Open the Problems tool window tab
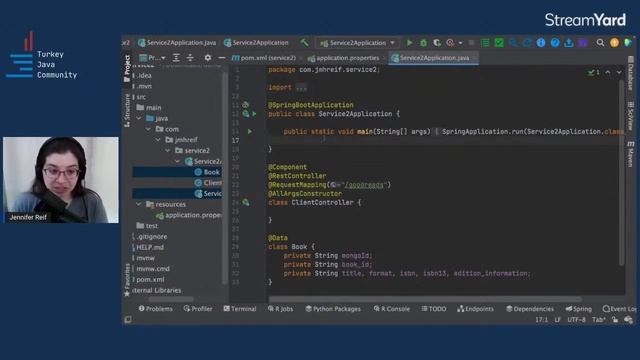 click(156, 309)
